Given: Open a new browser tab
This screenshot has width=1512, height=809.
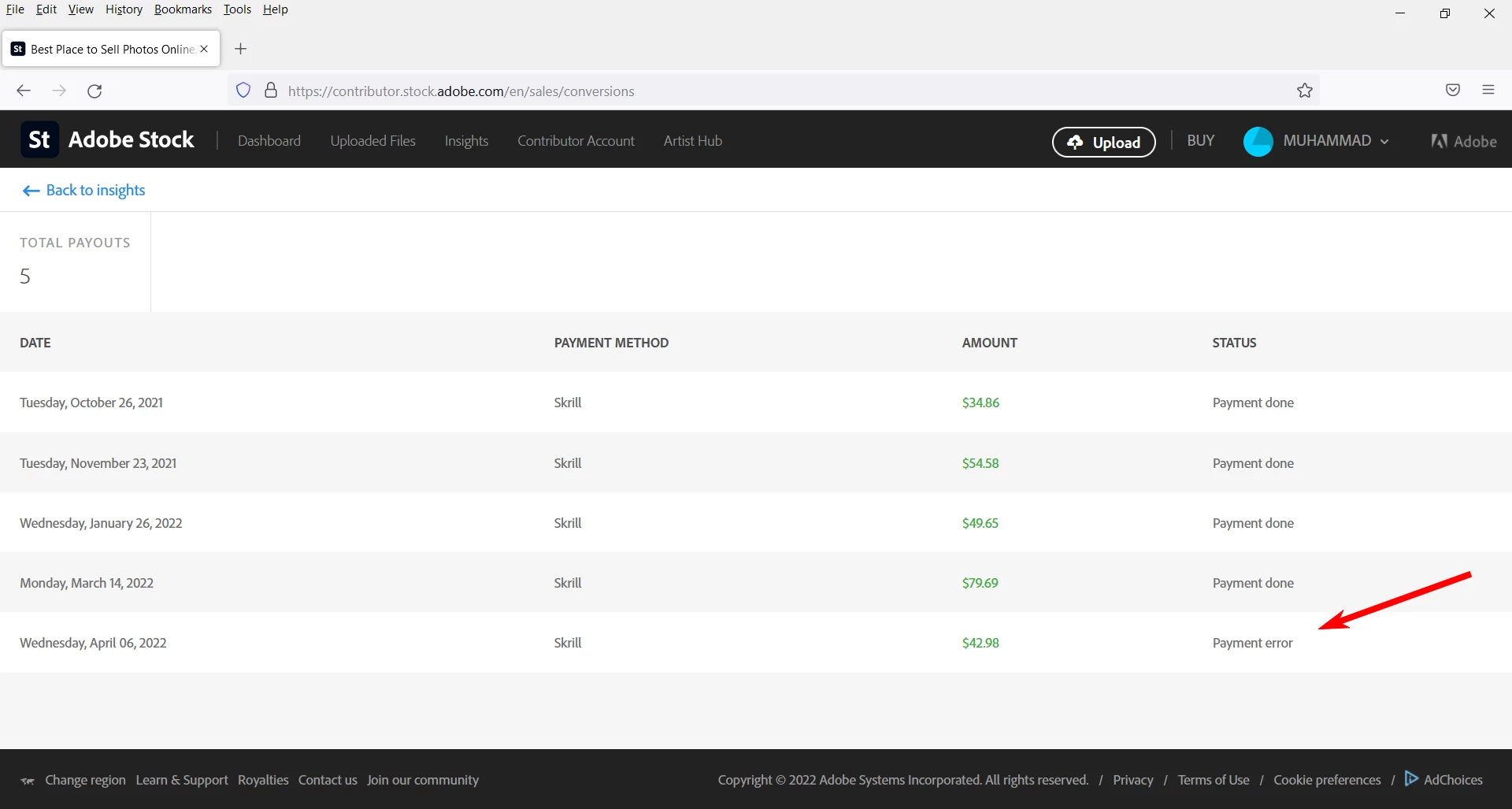Looking at the screenshot, I should [x=241, y=49].
